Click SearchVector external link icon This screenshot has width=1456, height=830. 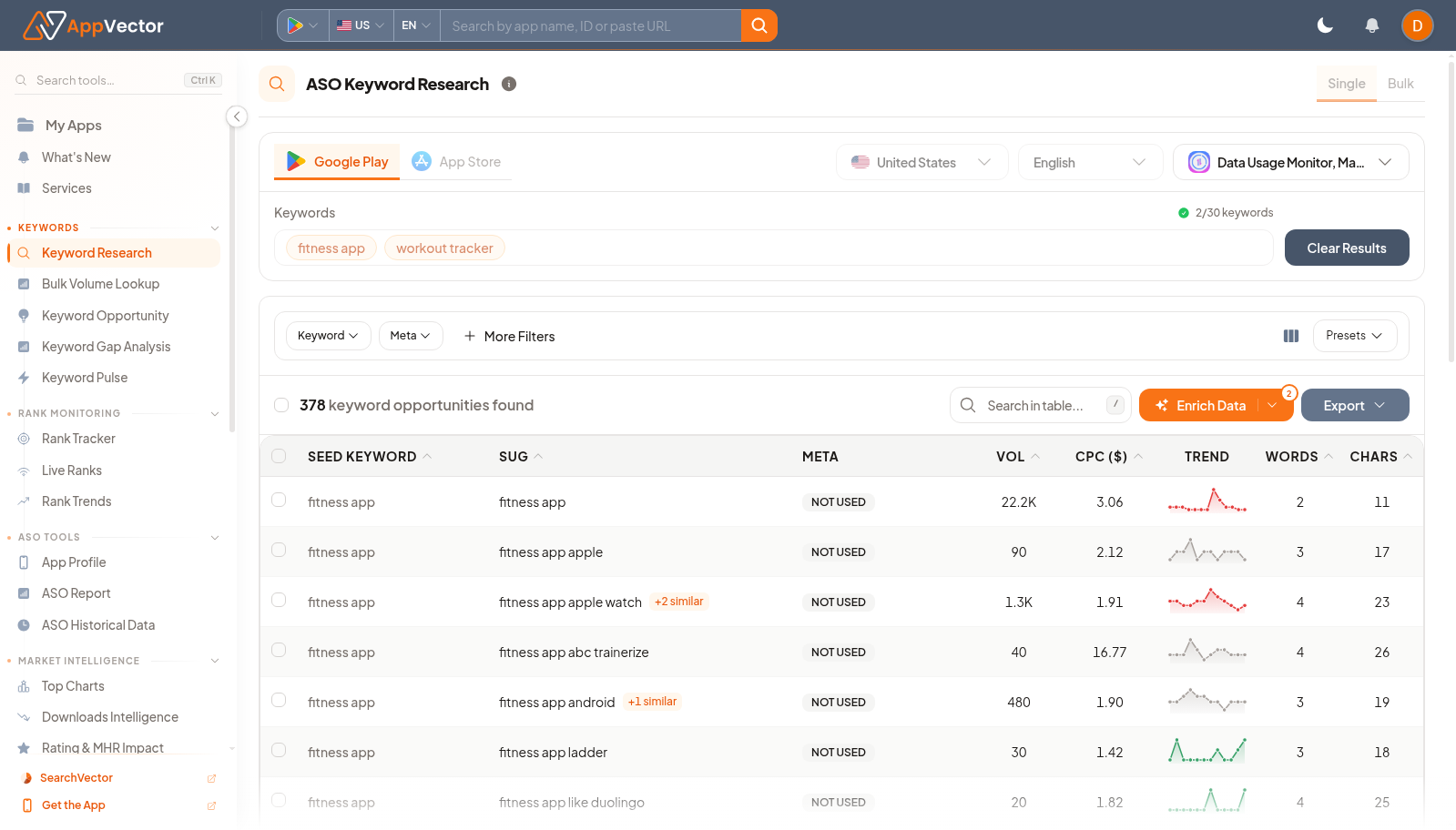(211, 778)
